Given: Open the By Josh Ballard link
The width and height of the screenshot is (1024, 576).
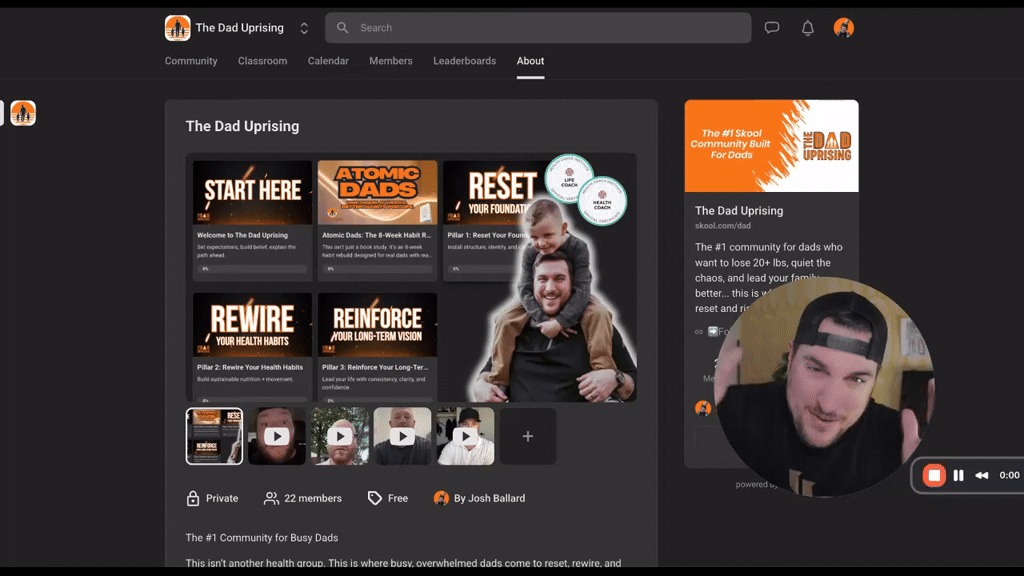Looking at the screenshot, I should (x=489, y=498).
